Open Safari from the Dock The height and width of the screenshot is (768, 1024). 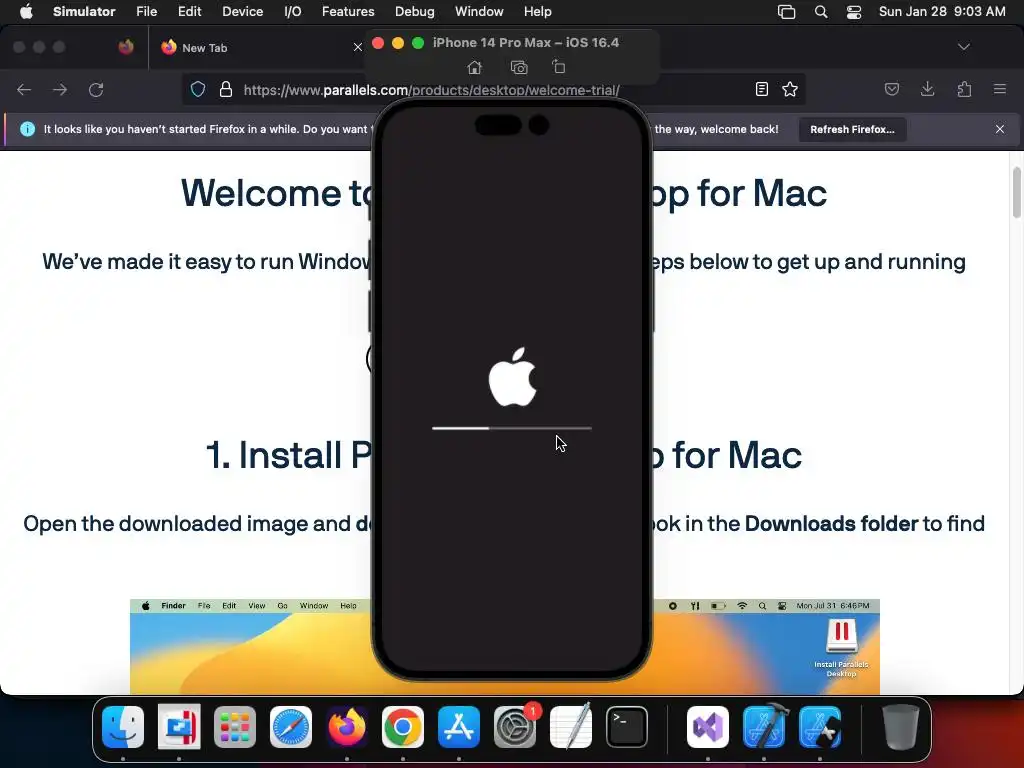[x=291, y=727]
